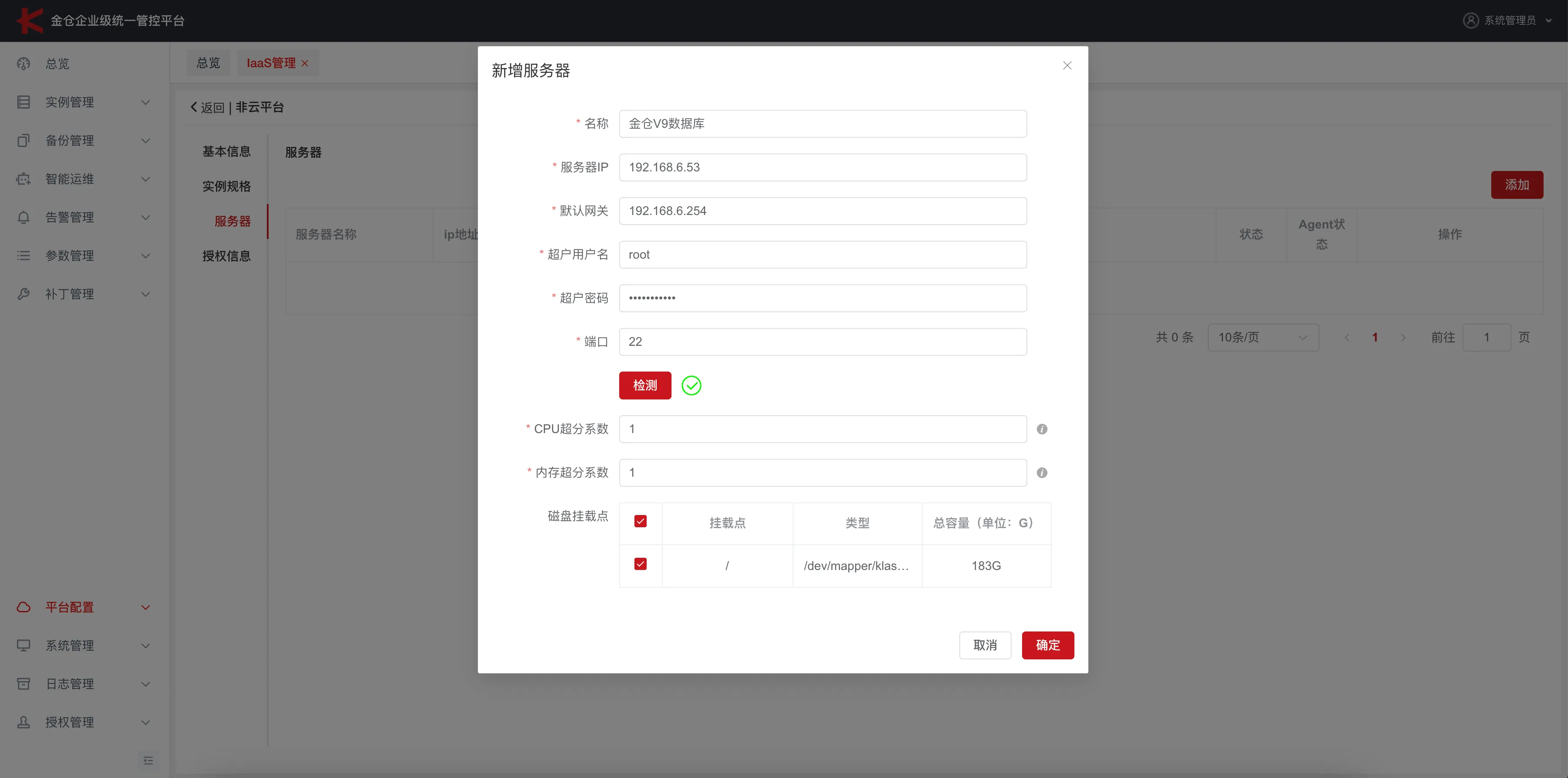Open the 平台配置 cloud icon
Image resolution: width=1568 pixels, height=778 pixels.
click(x=23, y=607)
